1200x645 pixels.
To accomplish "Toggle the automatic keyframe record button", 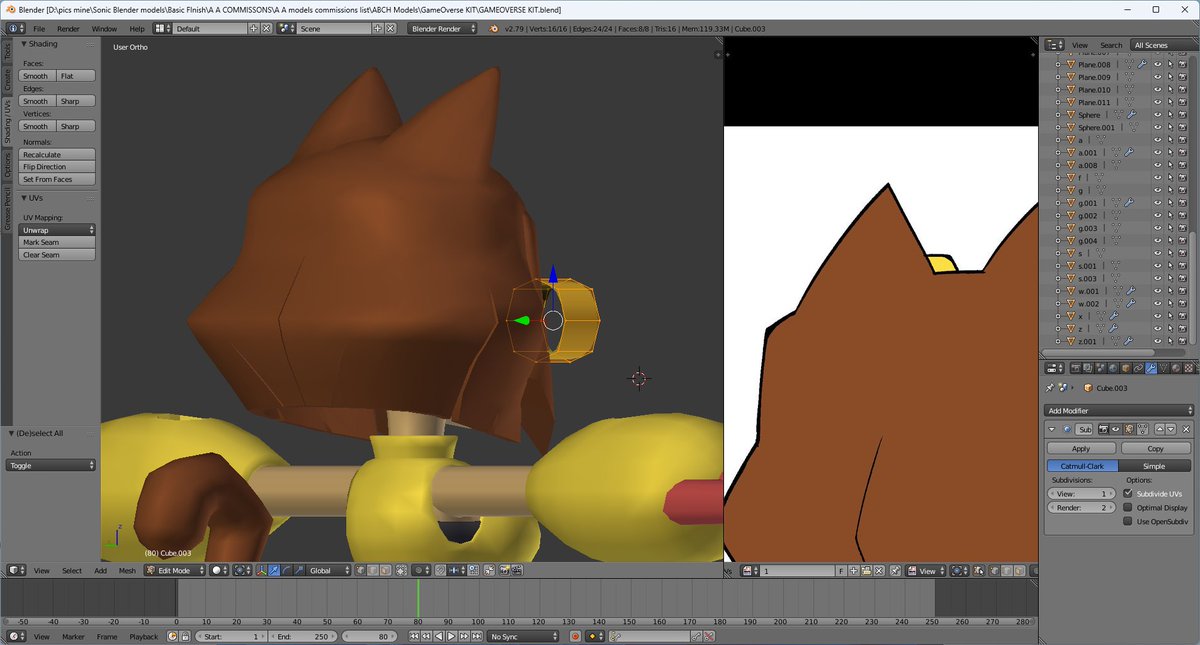I will pyautogui.click(x=575, y=636).
